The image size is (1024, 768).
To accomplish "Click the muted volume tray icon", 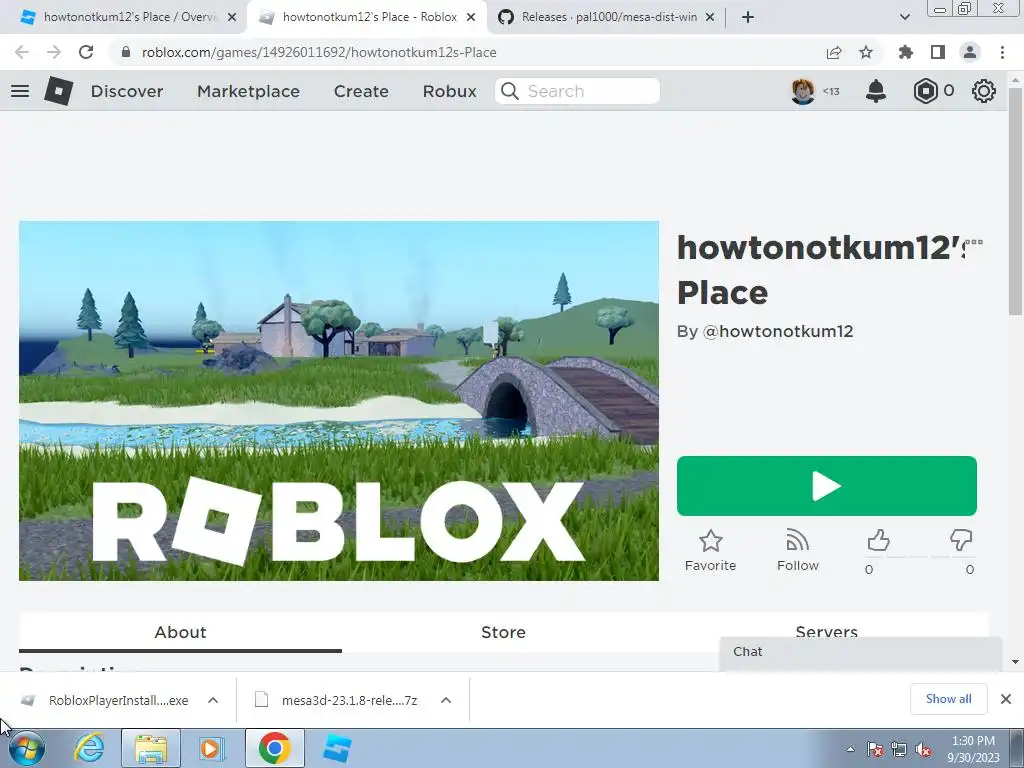I will [923, 749].
